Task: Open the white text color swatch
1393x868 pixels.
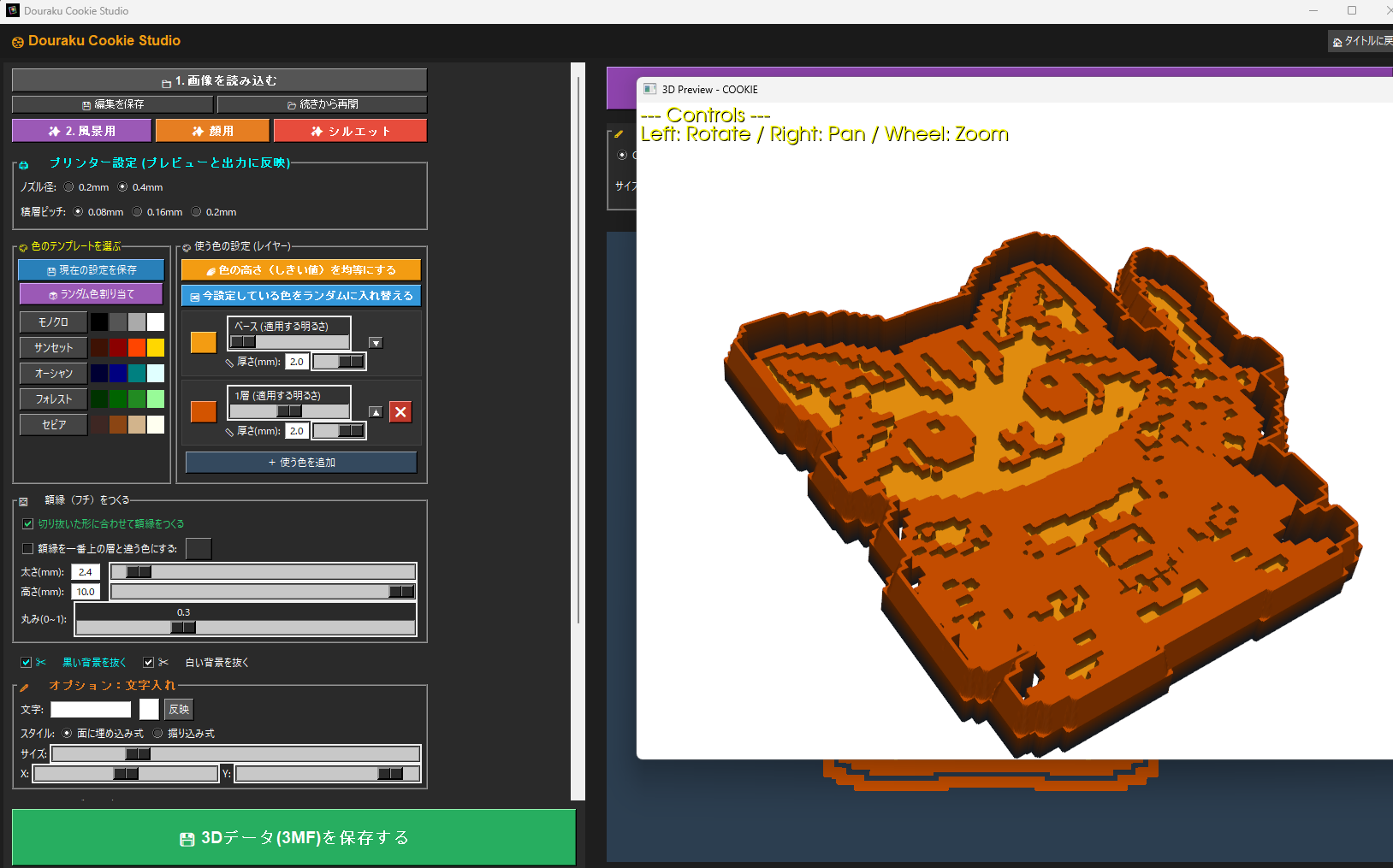Action: coord(149,709)
